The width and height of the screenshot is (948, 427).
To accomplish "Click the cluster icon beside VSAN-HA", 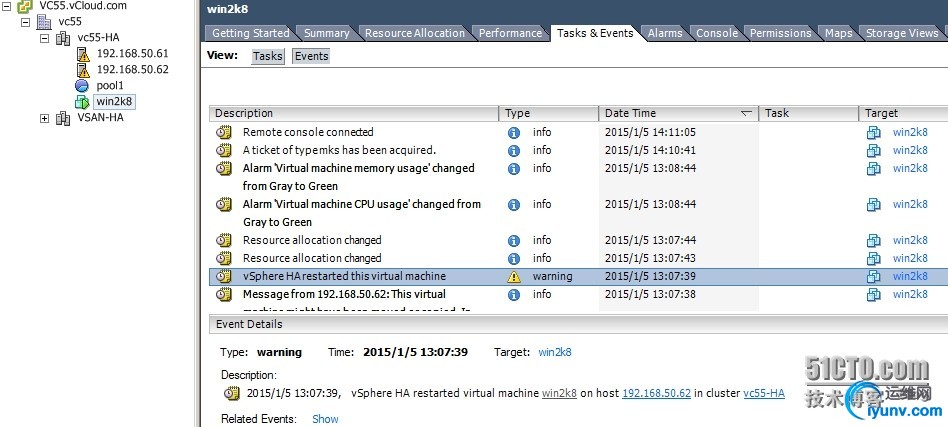I will [63, 118].
